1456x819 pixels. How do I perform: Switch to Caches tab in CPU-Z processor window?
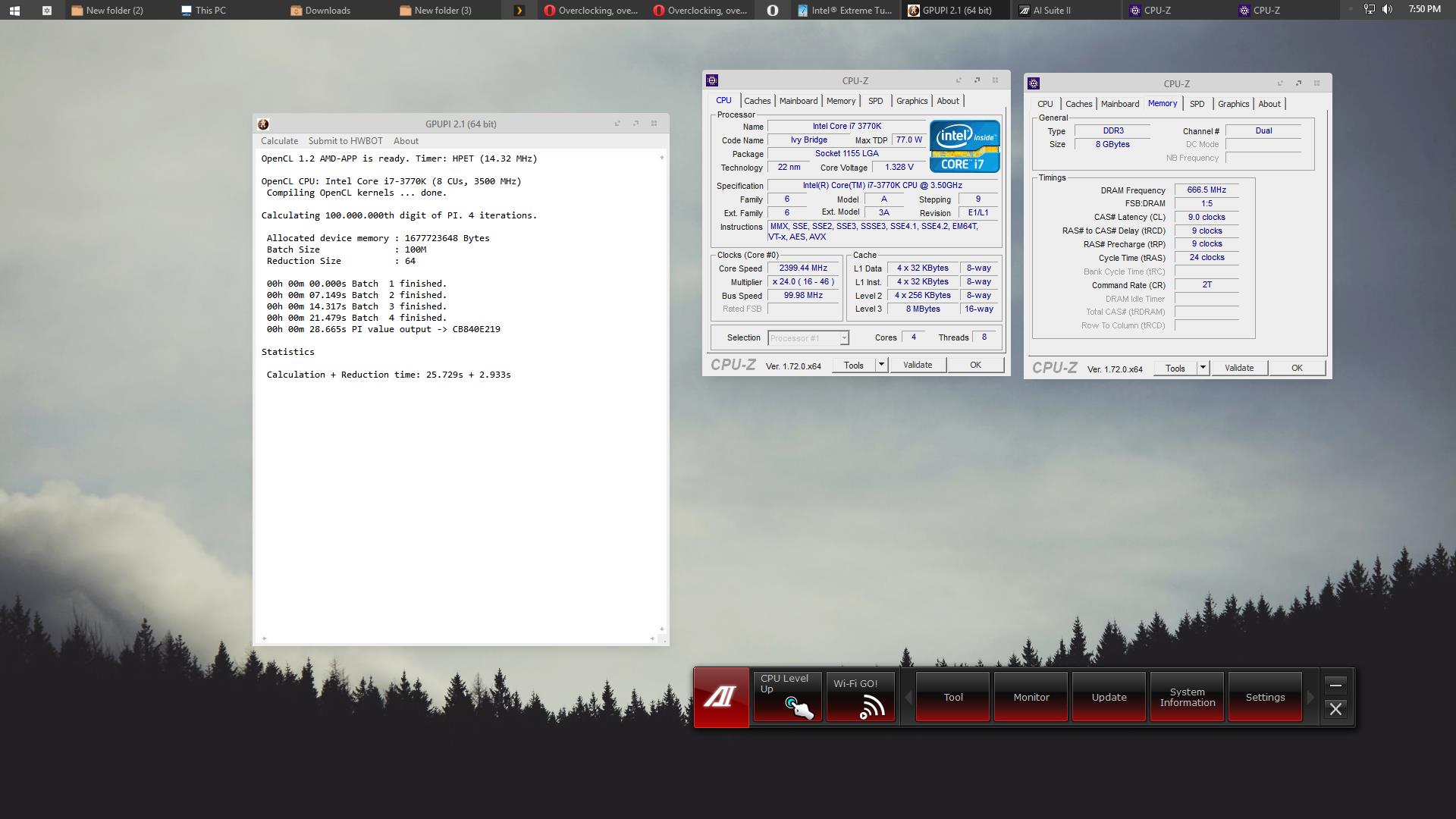[757, 101]
